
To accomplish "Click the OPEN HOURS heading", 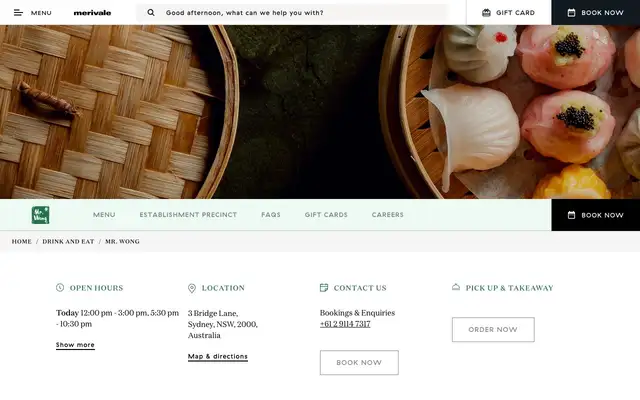I will click(x=96, y=288).
